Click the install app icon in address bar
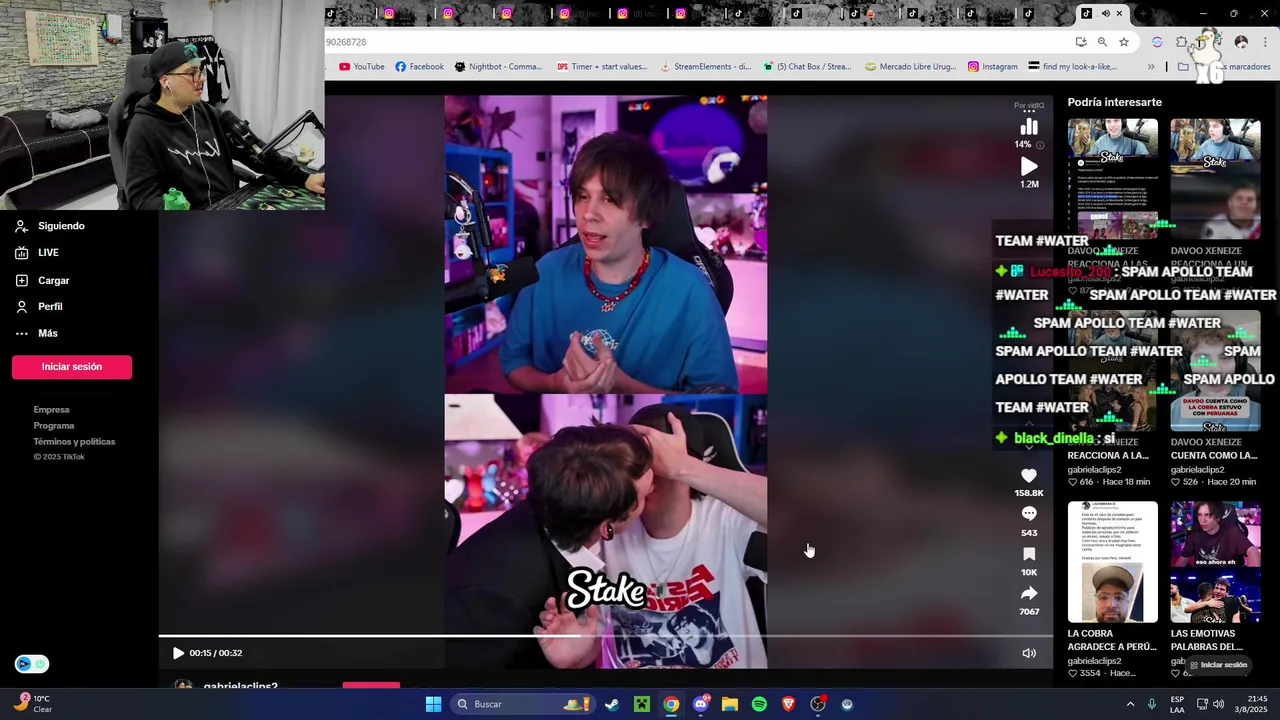The width and height of the screenshot is (1280, 720). [1081, 42]
